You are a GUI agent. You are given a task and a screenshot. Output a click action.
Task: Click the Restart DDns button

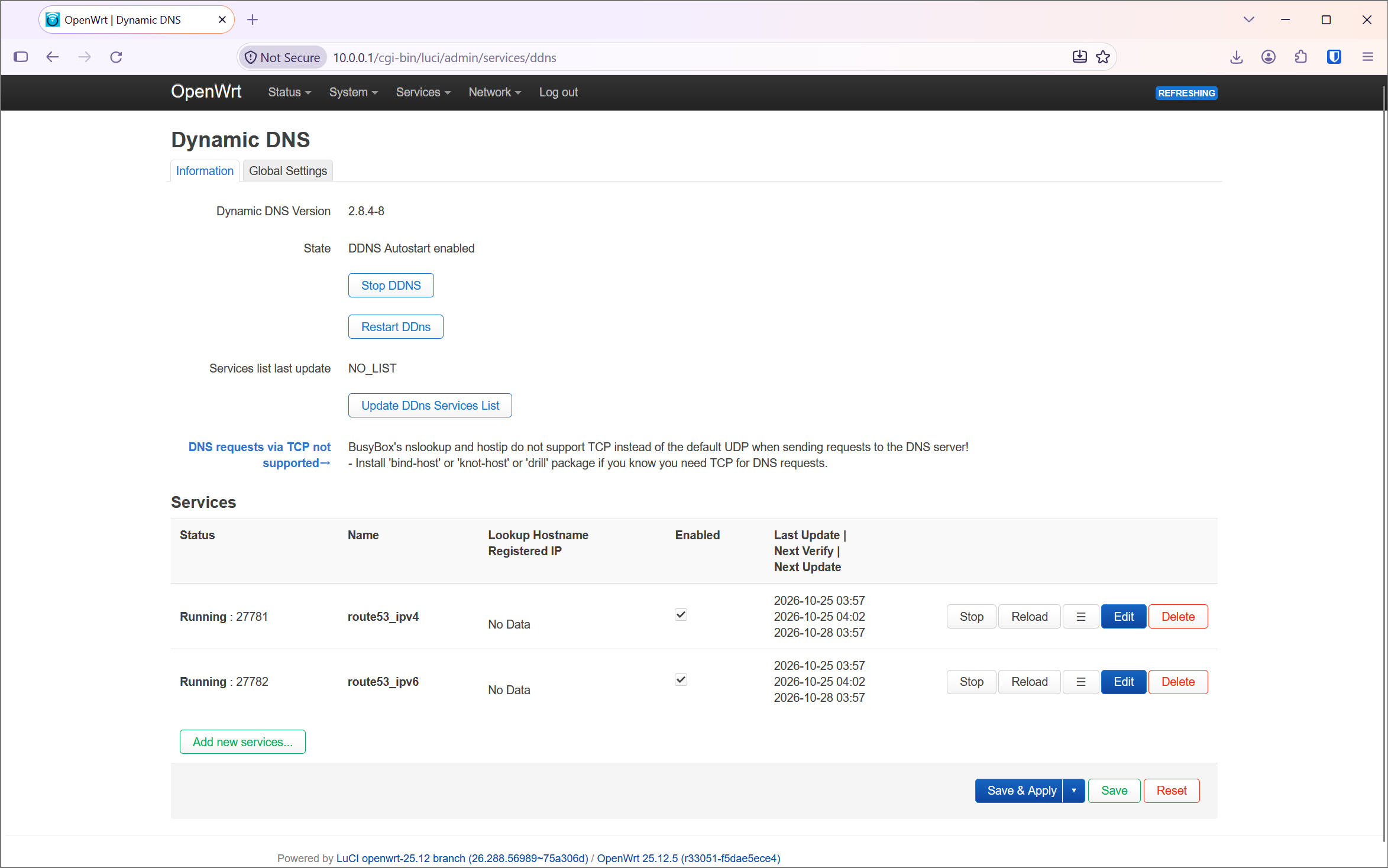tap(396, 327)
